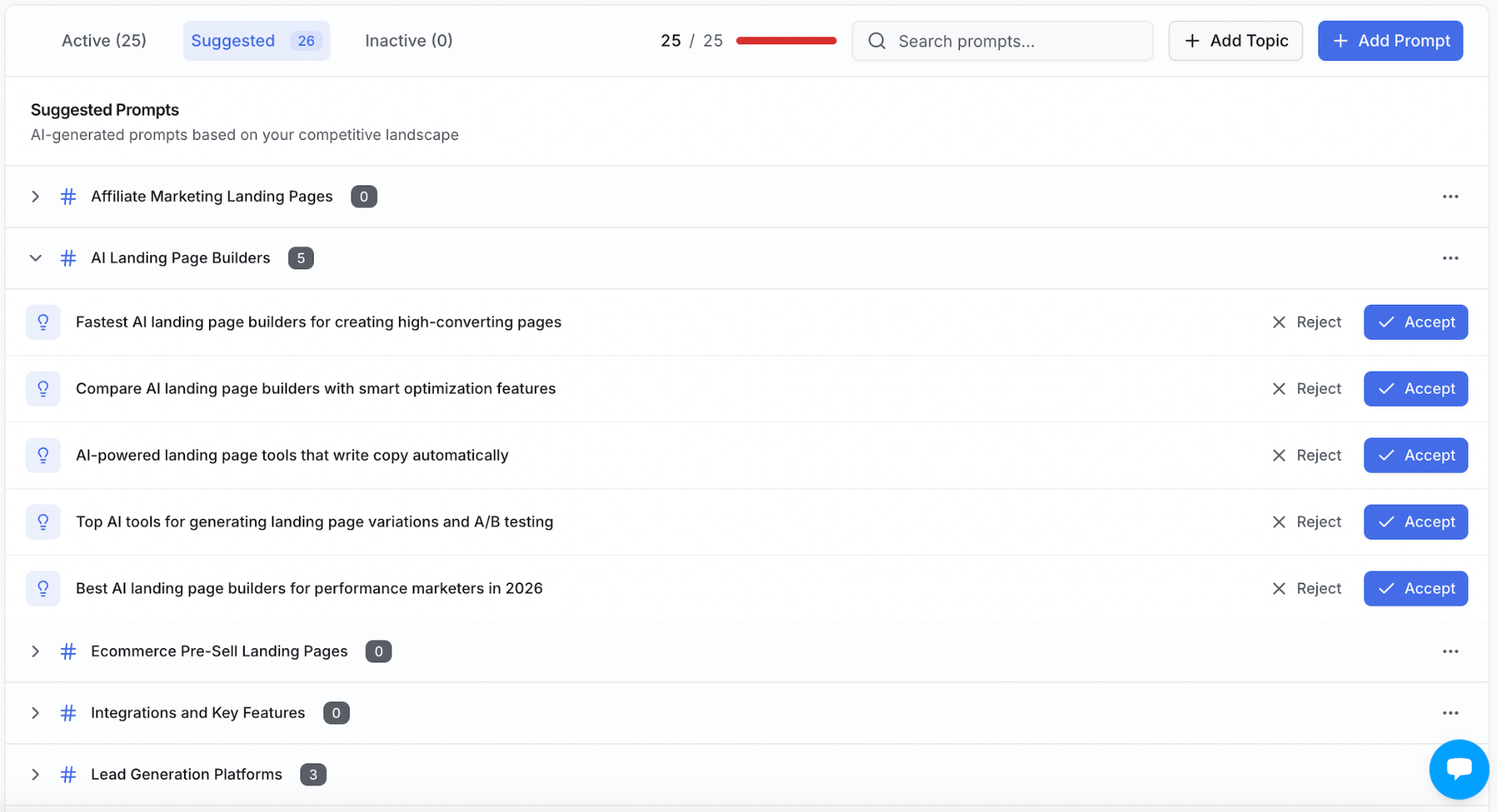
Task: Collapse the AI Landing Page Builders topic
Action: click(x=35, y=258)
